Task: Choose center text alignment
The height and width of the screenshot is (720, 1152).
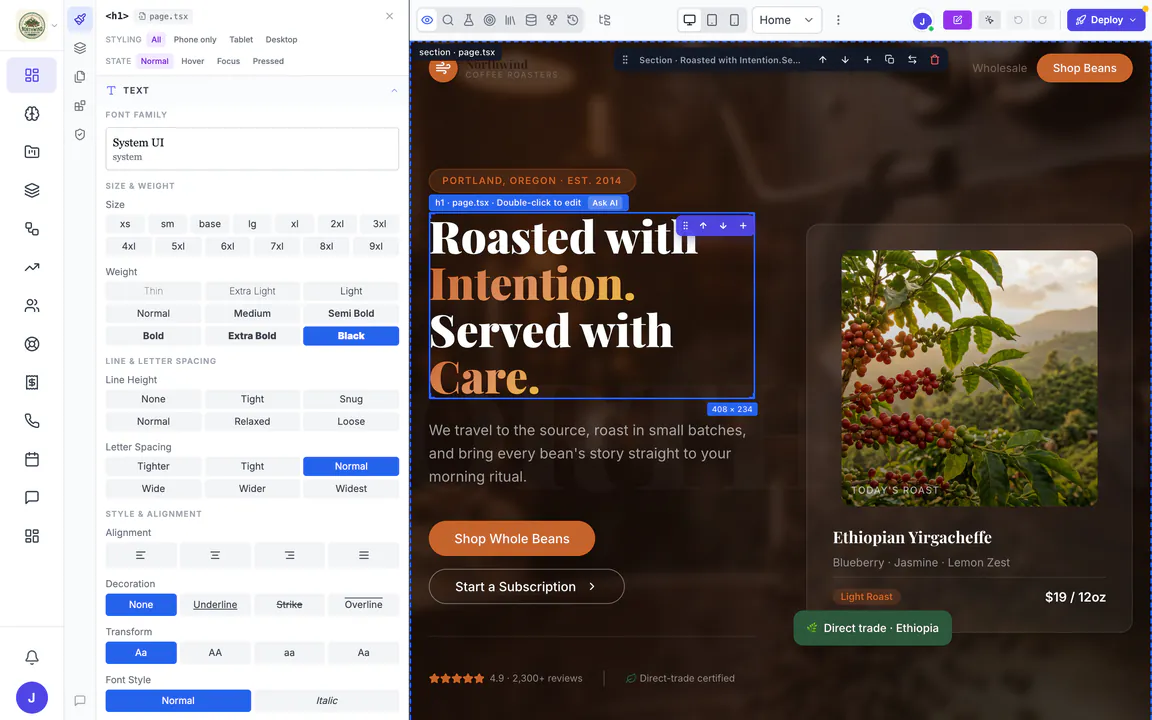Action: pos(215,555)
